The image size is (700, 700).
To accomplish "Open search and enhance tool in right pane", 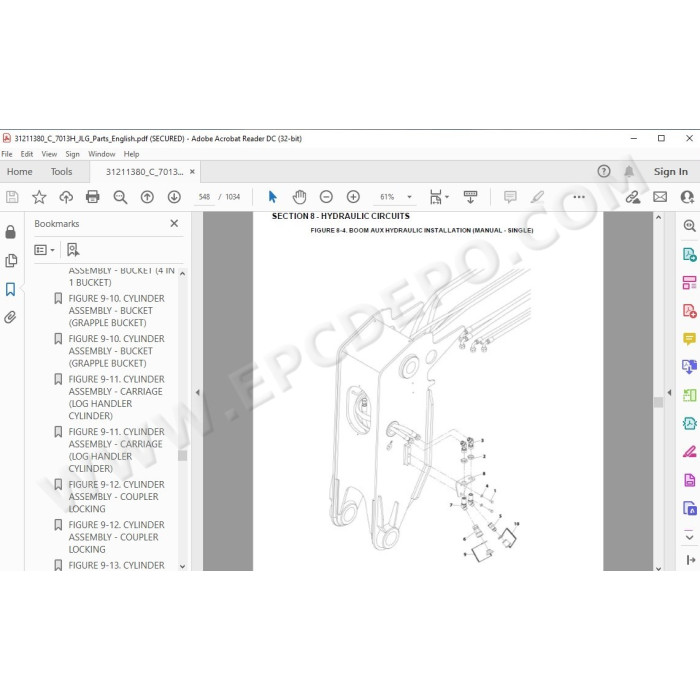I will click(689, 225).
